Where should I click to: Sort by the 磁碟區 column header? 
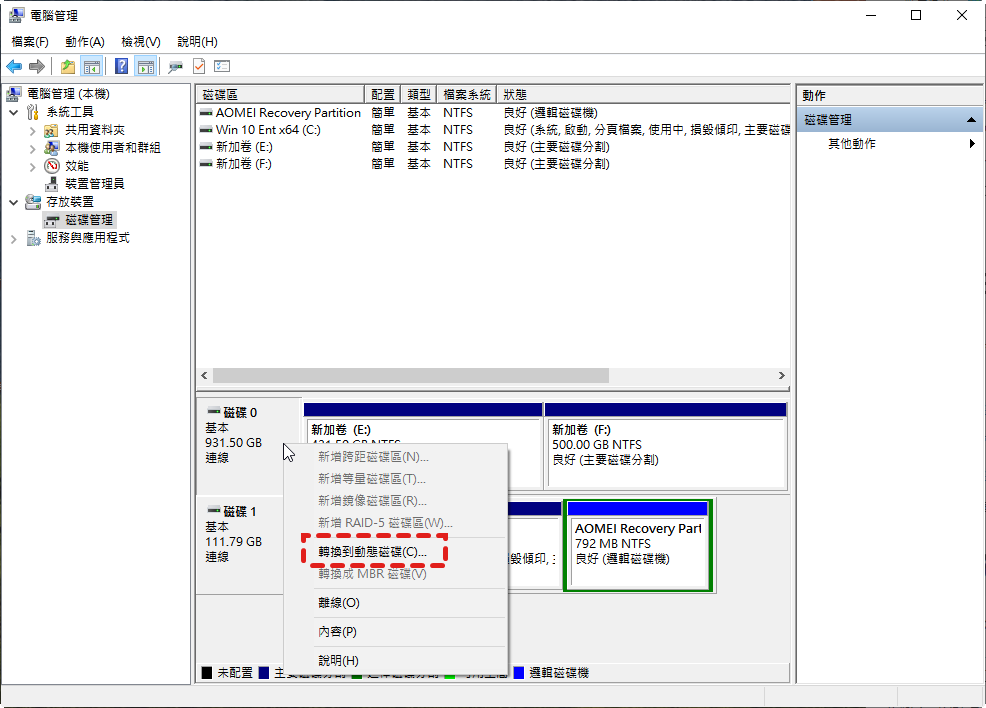click(x=280, y=94)
